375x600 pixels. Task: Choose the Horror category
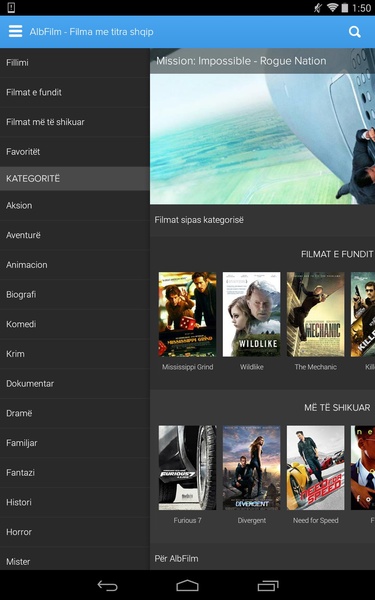pyautogui.click(x=75, y=532)
